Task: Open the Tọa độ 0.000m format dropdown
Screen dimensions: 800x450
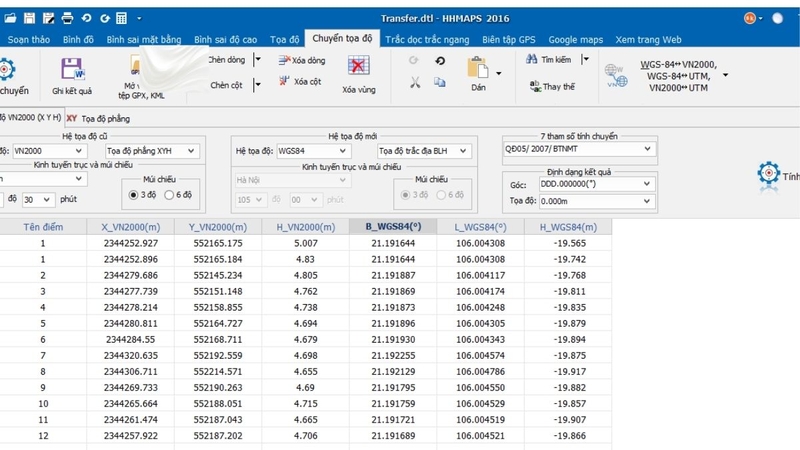Action: tap(596, 201)
